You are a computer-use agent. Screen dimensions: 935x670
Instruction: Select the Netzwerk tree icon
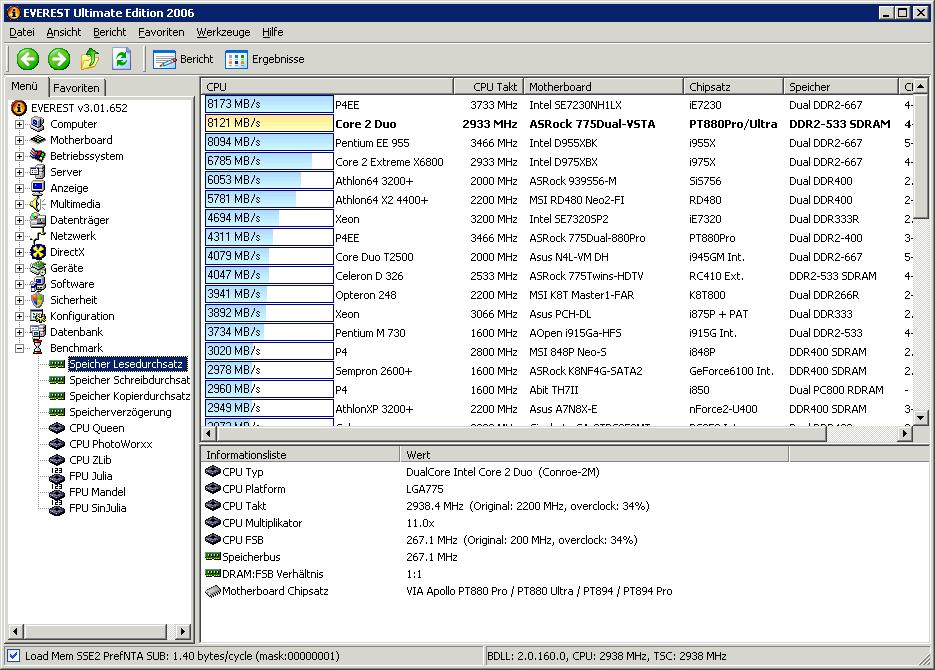pyautogui.click(x=38, y=236)
